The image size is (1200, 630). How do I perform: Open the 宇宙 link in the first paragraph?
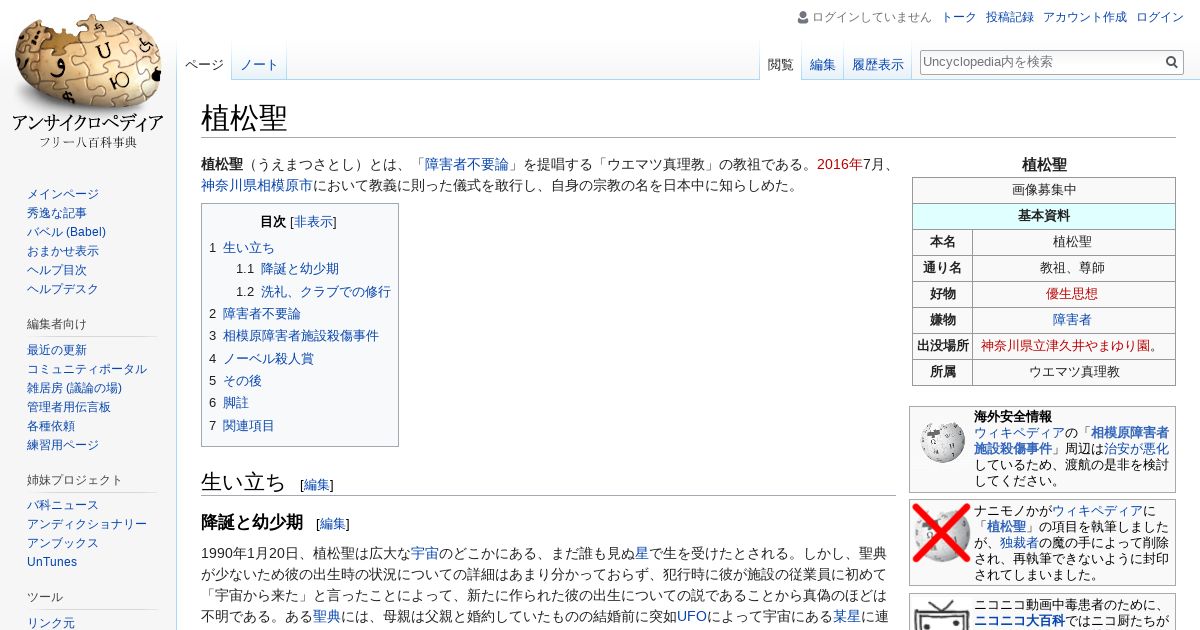(425, 553)
